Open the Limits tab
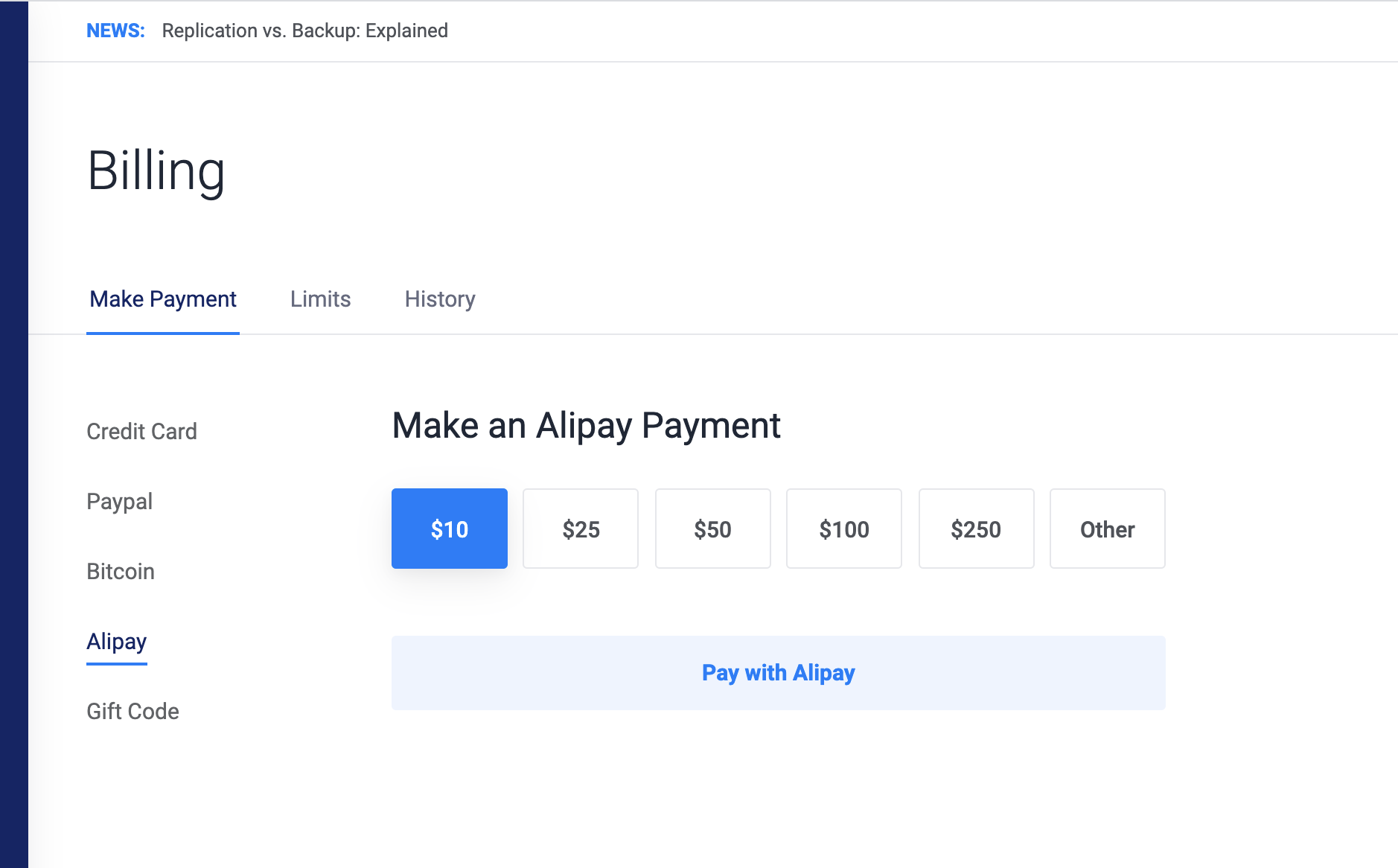 pyautogui.click(x=320, y=299)
